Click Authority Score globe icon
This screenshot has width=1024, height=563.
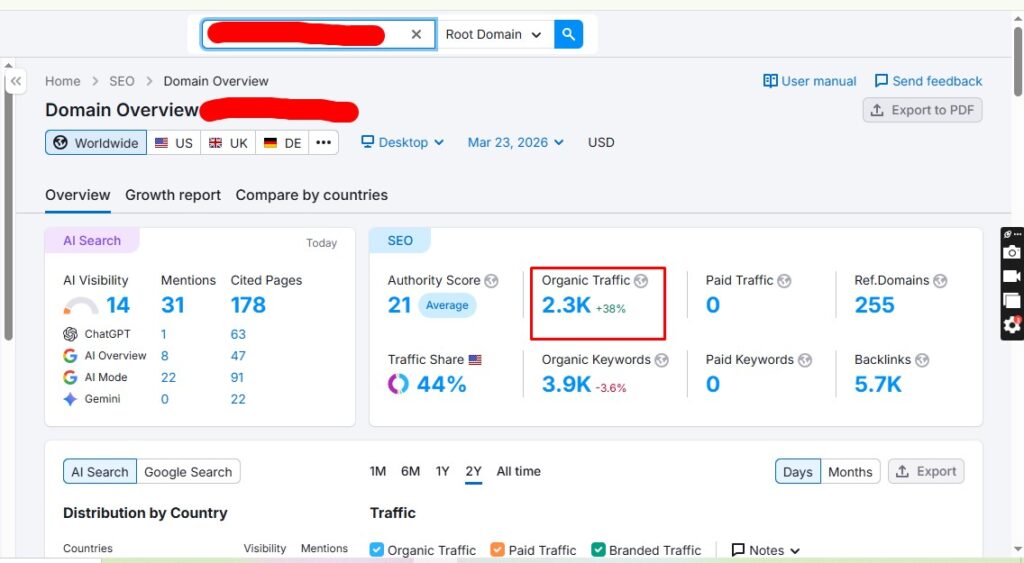491,281
